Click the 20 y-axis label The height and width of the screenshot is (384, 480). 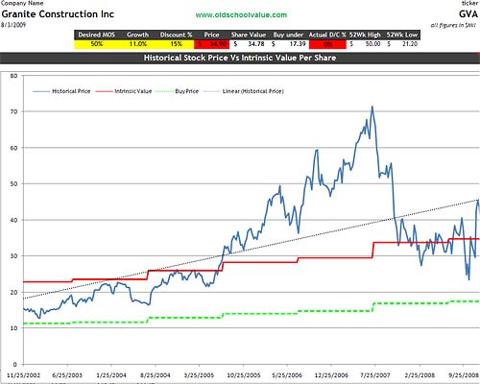pos(13,292)
